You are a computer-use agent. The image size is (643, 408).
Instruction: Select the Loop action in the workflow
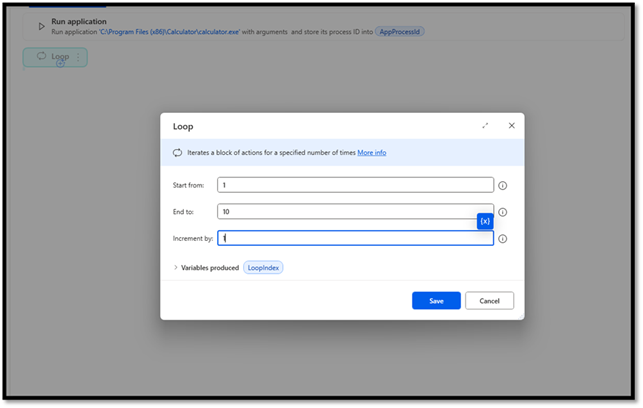(x=52, y=57)
